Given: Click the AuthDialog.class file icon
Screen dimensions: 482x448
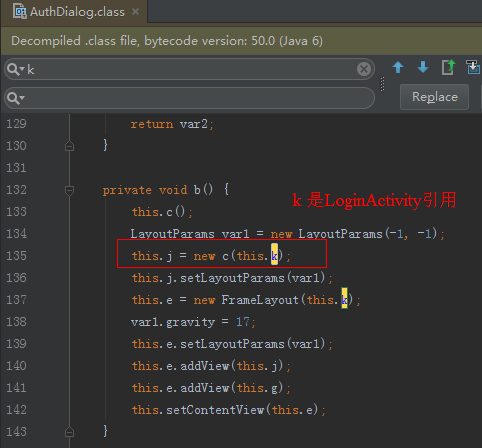Looking at the screenshot, I should click(20, 11).
